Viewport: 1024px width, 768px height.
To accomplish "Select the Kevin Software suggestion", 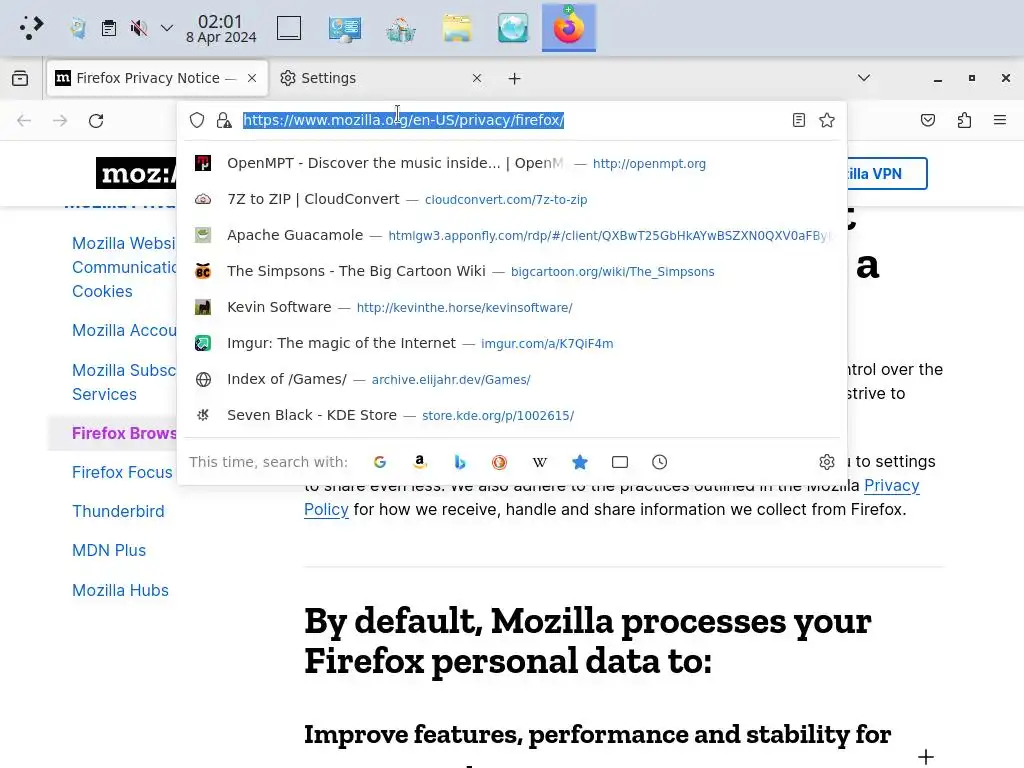I will click(x=512, y=307).
